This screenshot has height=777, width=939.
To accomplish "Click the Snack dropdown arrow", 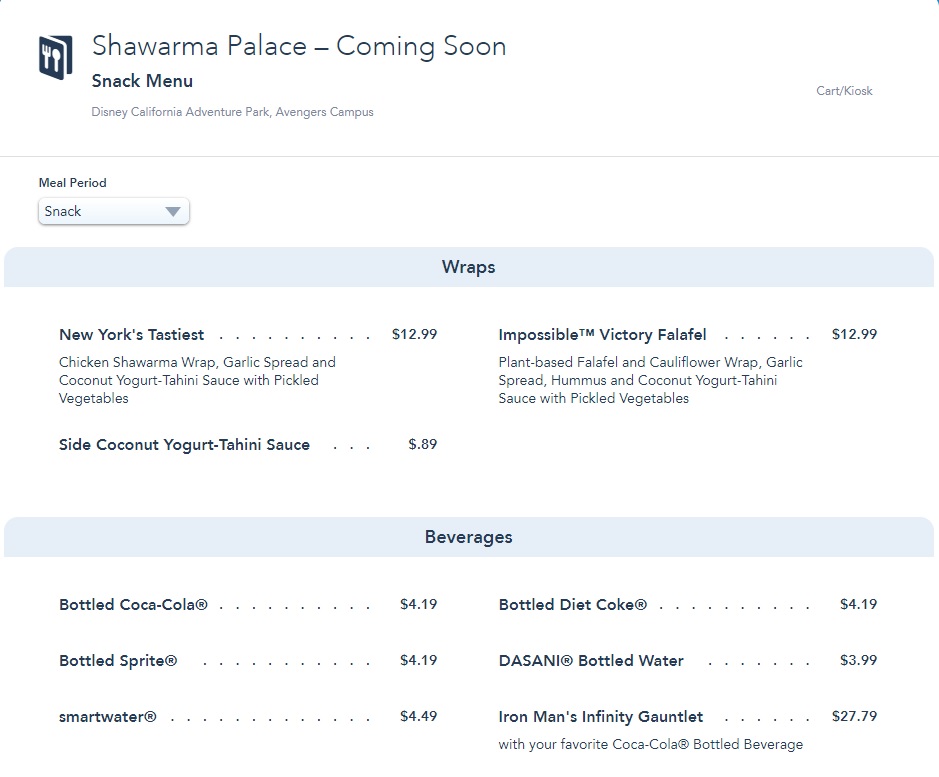I will 172,211.
